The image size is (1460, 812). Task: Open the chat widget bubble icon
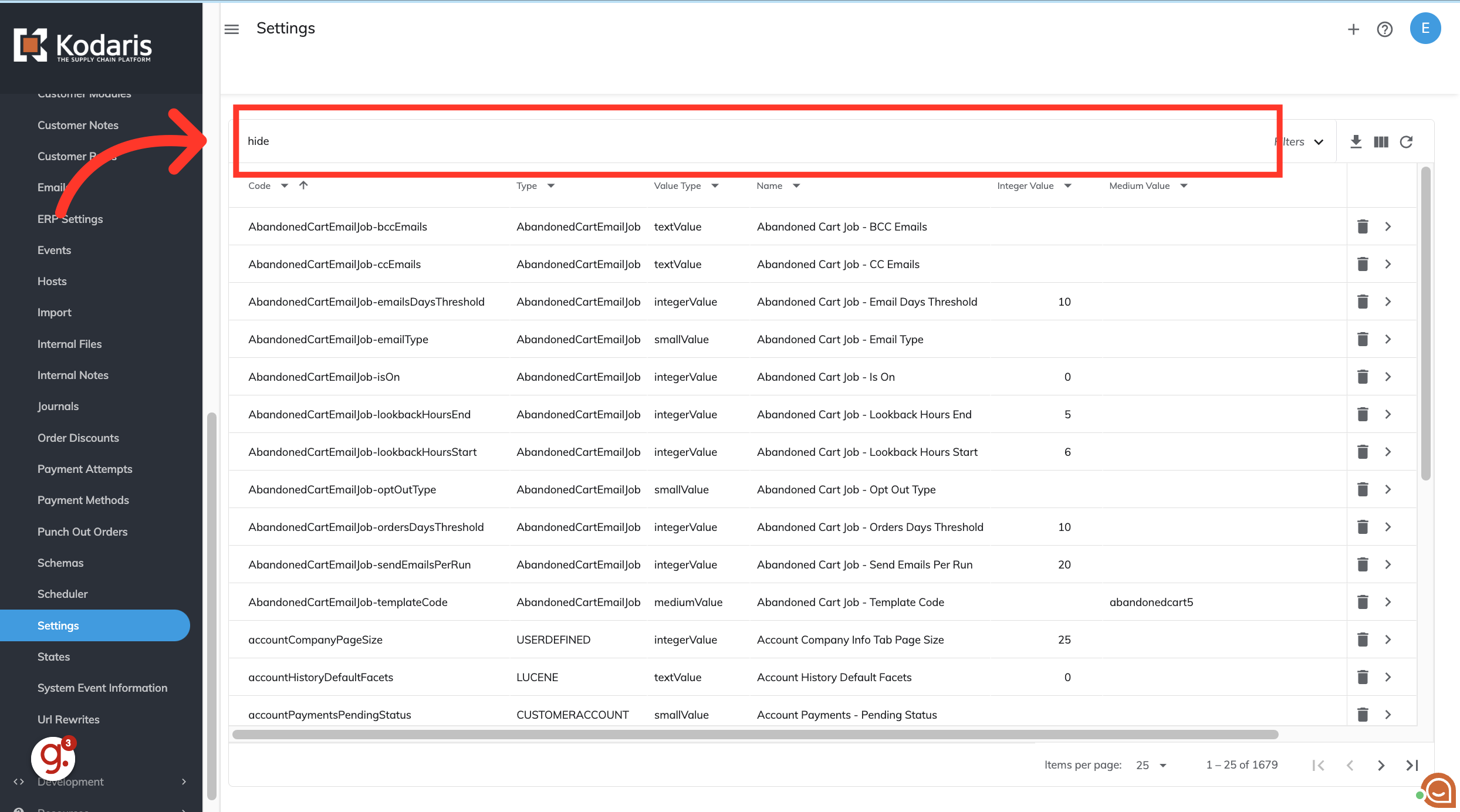[x=1438, y=791]
